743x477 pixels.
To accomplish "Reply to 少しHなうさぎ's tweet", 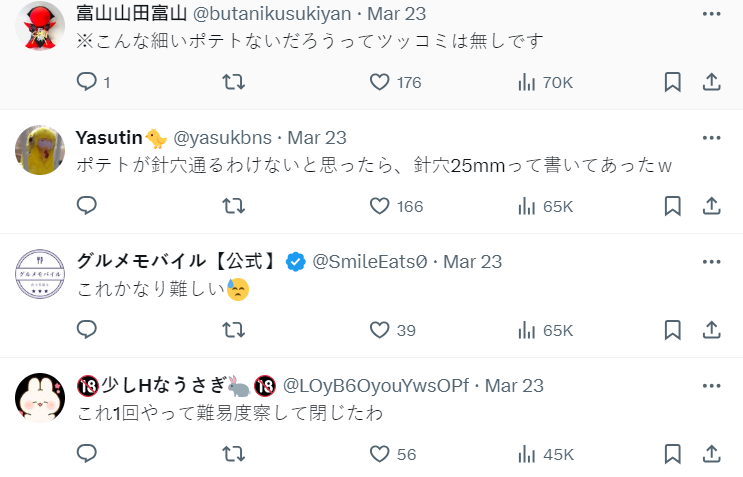I will point(87,454).
